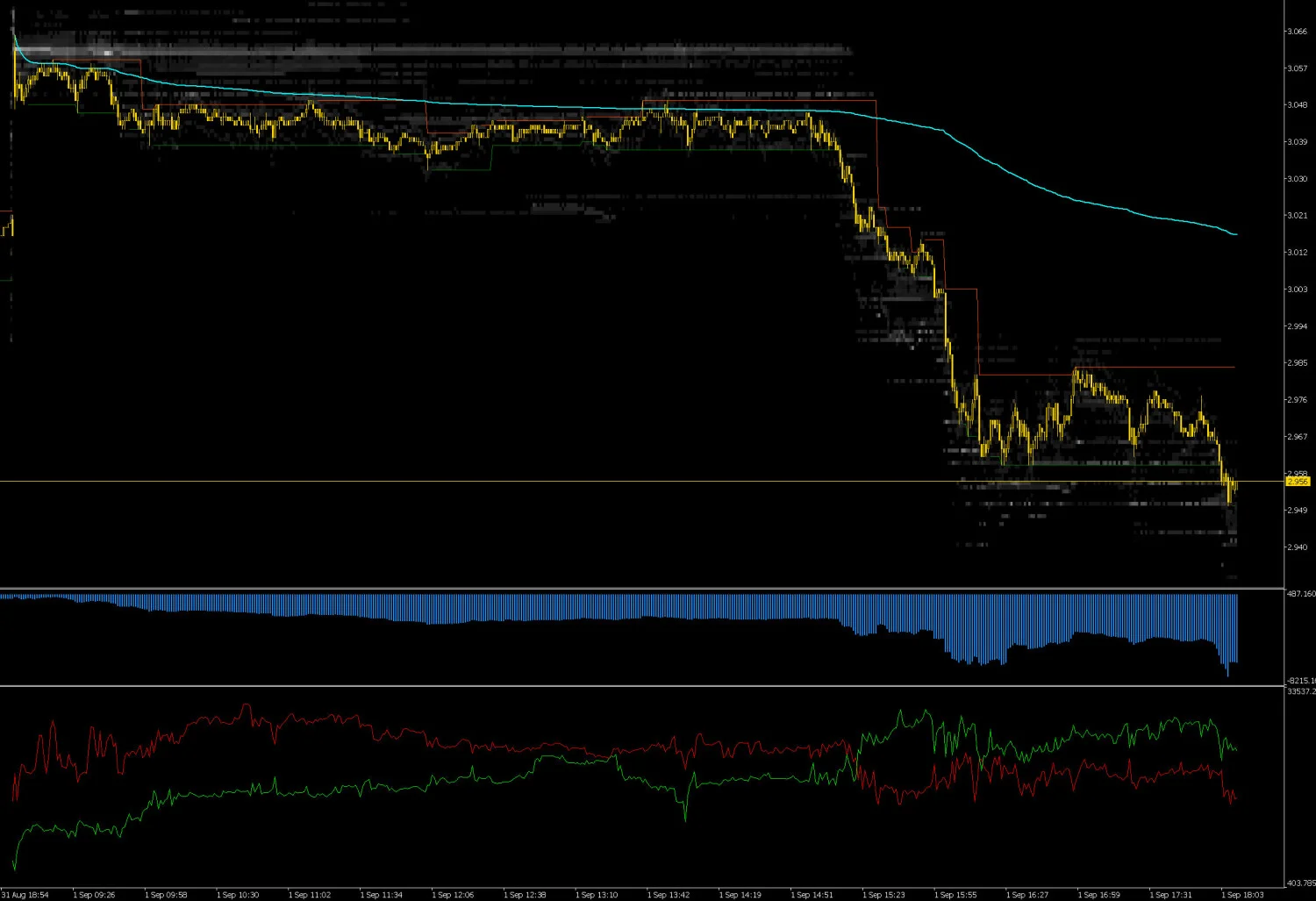The image size is (1316, 901).
Task: Click the 487.160 histogram scale value
Action: 1301,594
